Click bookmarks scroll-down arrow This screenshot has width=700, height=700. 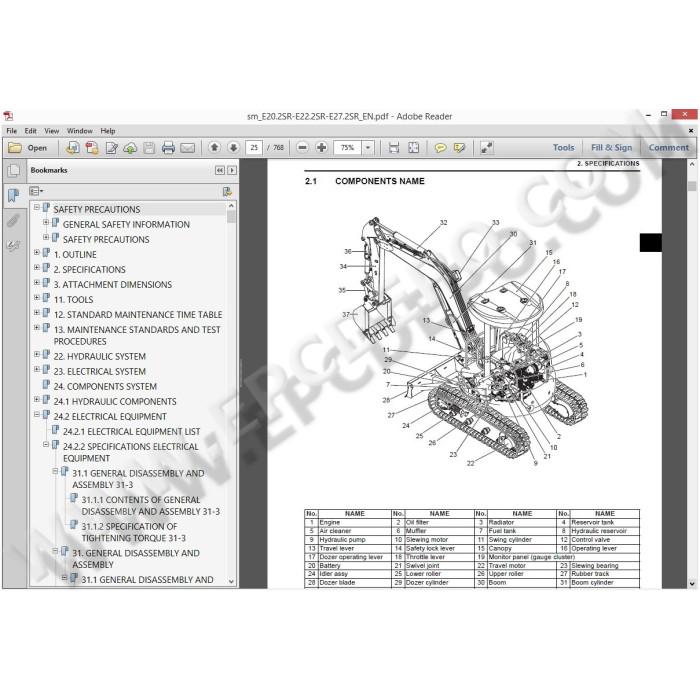(231, 581)
